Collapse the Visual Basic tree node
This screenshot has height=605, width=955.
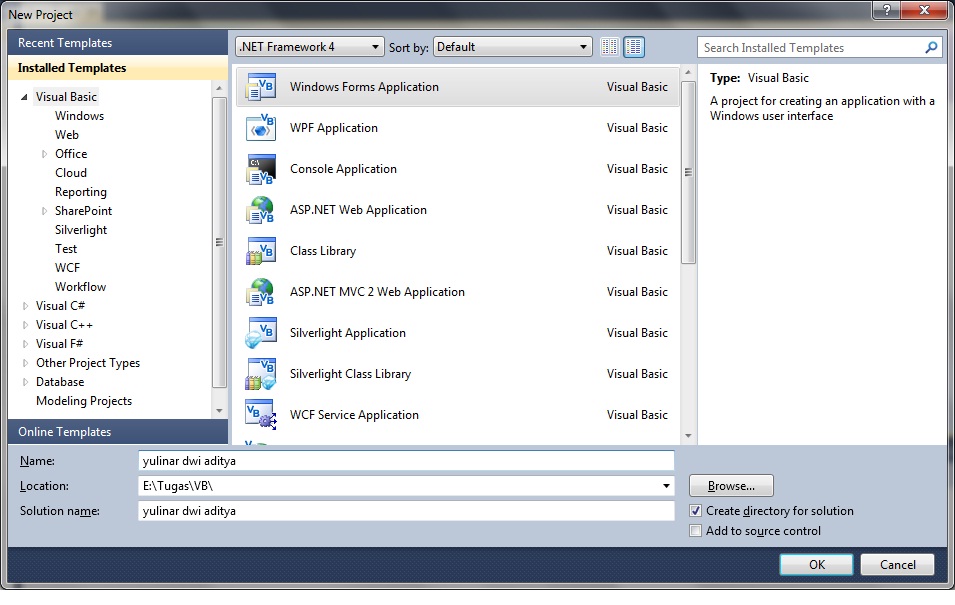click(24, 97)
